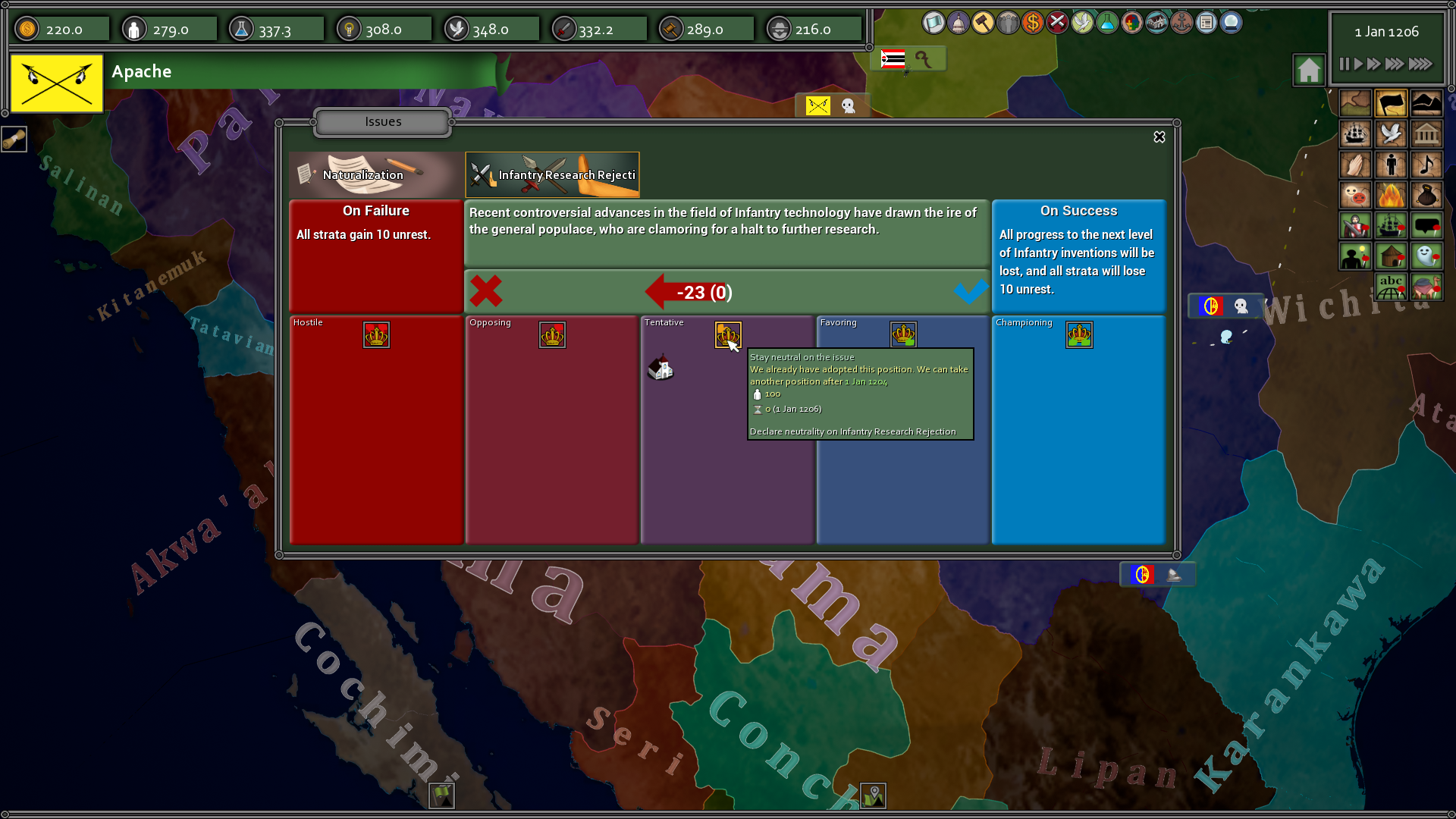Confirm the issue with the blue checkmark

click(x=971, y=292)
